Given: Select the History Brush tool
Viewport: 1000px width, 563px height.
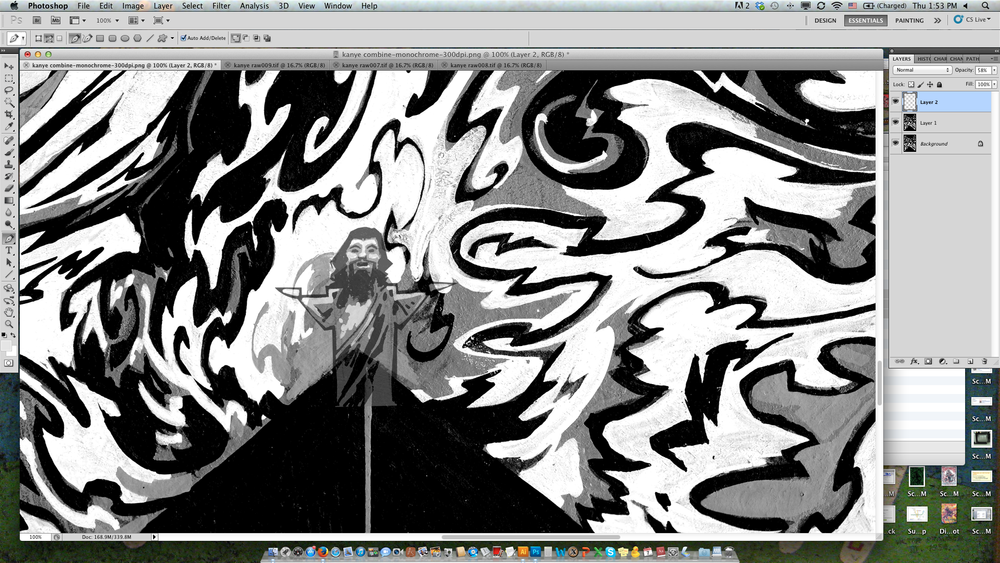Looking at the screenshot, I should pos(9,177).
